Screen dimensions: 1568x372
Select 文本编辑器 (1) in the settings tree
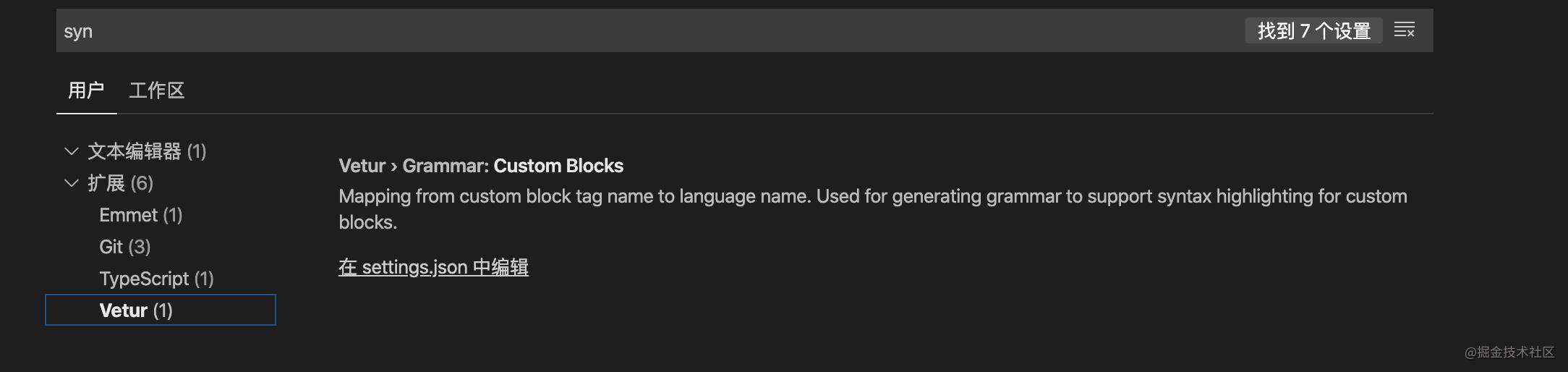(x=147, y=151)
